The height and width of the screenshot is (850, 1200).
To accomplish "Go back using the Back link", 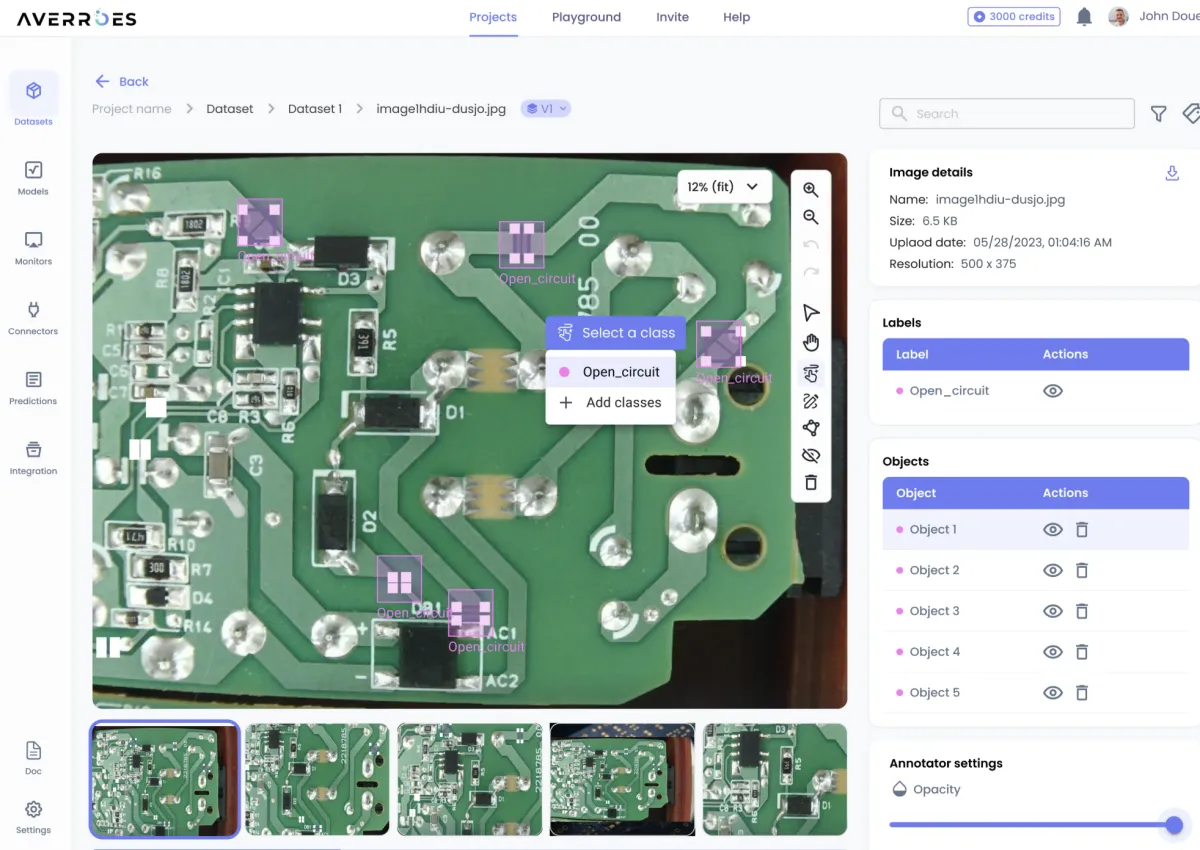I will 122,82.
